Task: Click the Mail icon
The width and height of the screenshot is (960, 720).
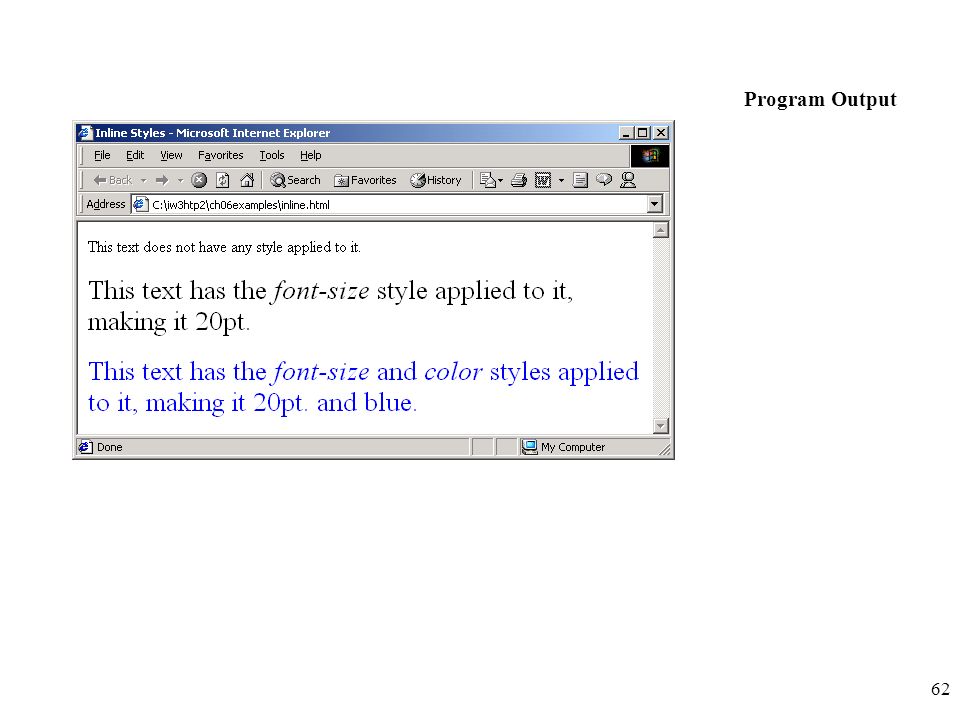Action: point(487,180)
